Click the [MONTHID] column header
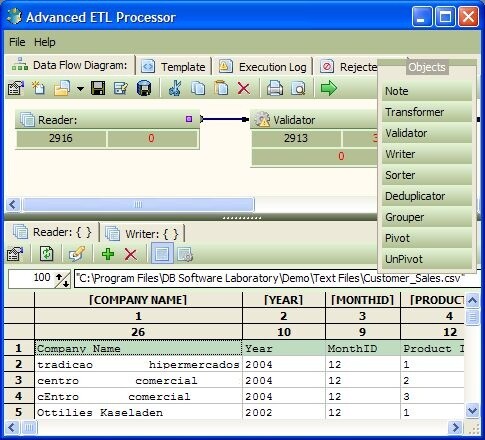The height and width of the screenshot is (440, 485). 363,300
